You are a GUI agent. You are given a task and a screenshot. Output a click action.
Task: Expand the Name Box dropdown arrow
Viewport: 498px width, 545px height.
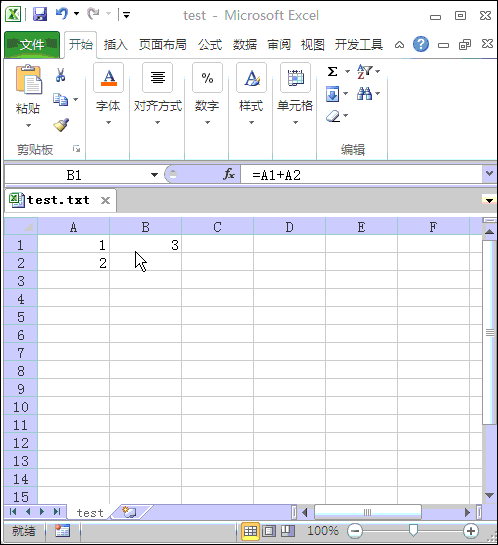[x=154, y=174]
